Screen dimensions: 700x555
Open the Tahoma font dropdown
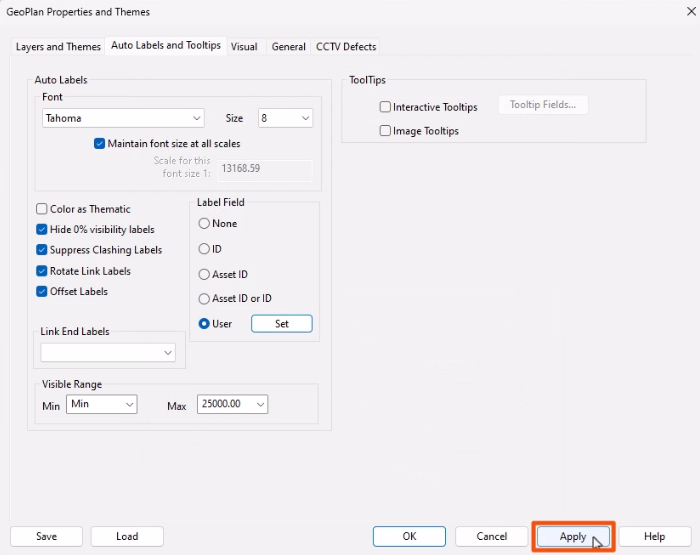coord(123,118)
